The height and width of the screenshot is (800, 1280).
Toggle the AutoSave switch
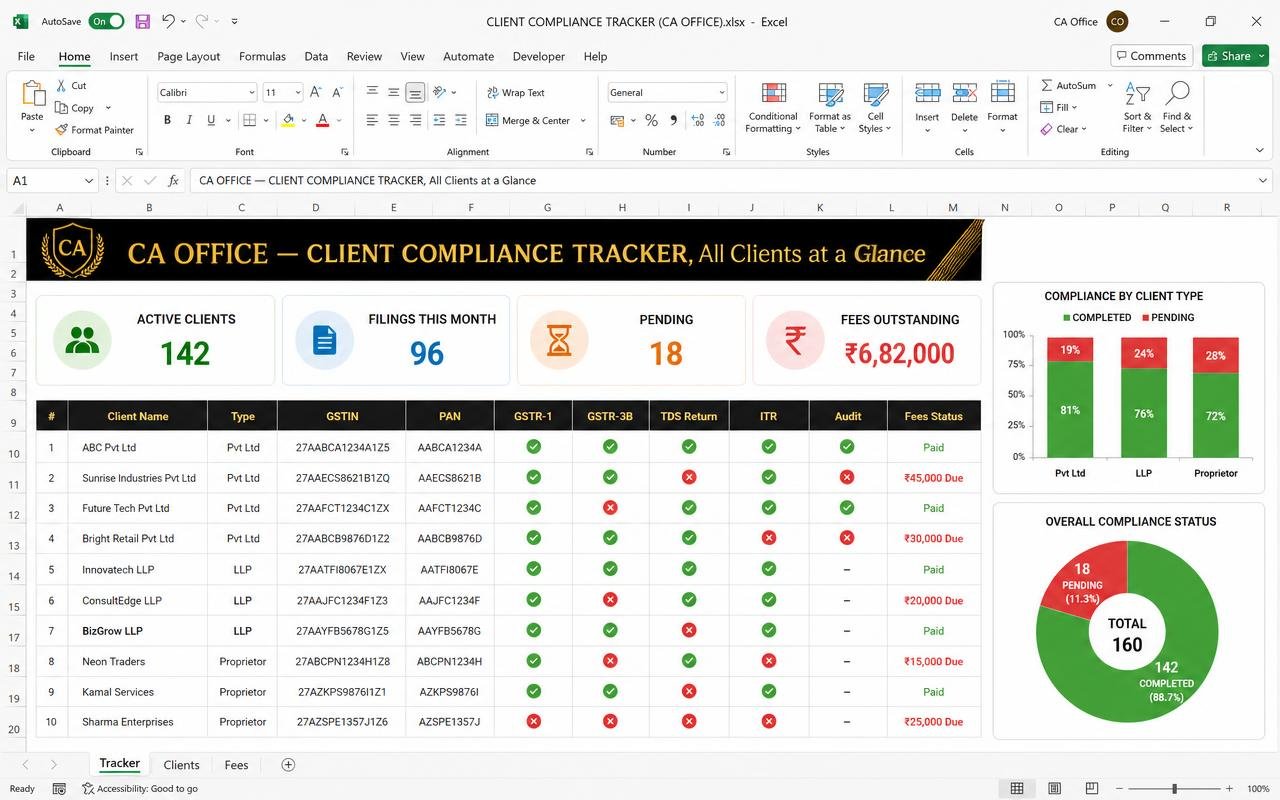(x=107, y=21)
